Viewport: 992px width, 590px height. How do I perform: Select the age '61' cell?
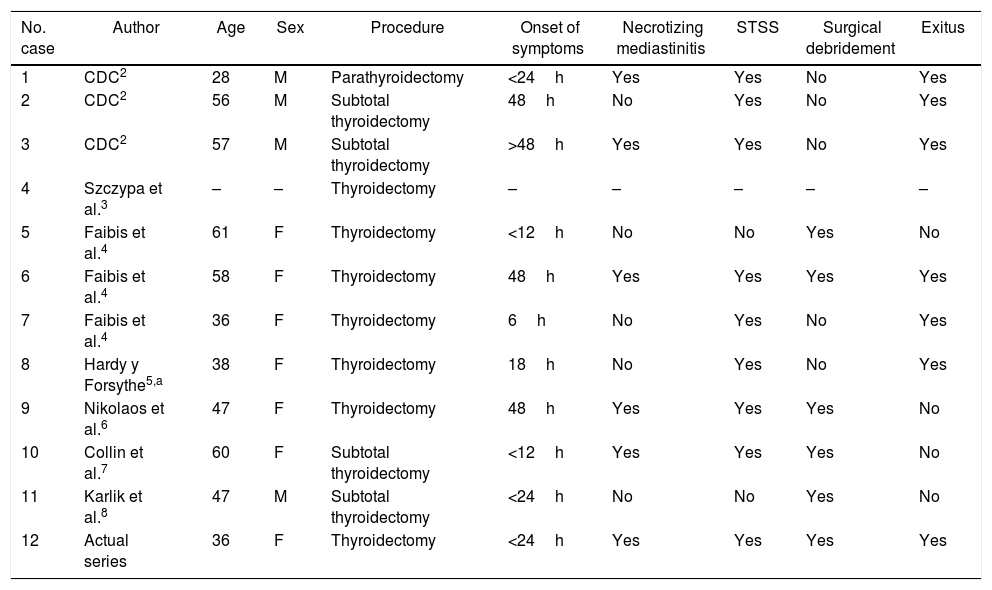(x=221, y=233)
